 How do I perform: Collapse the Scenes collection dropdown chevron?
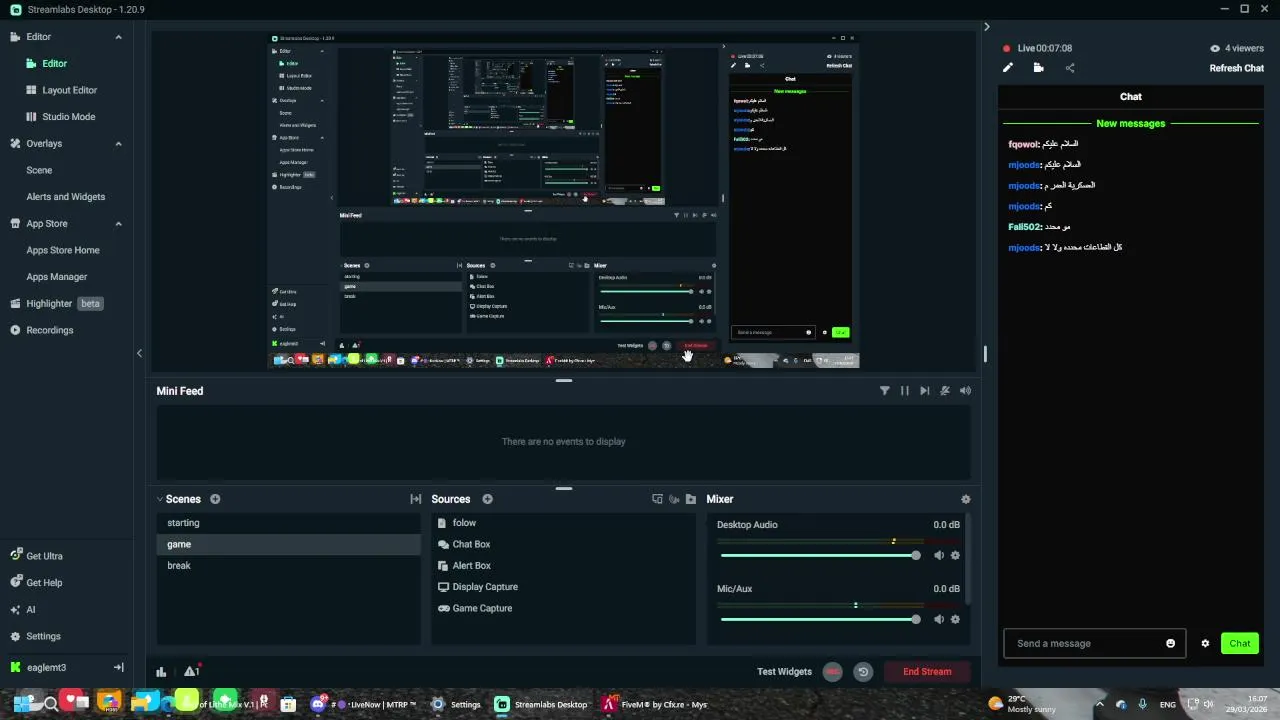[160, 499]
